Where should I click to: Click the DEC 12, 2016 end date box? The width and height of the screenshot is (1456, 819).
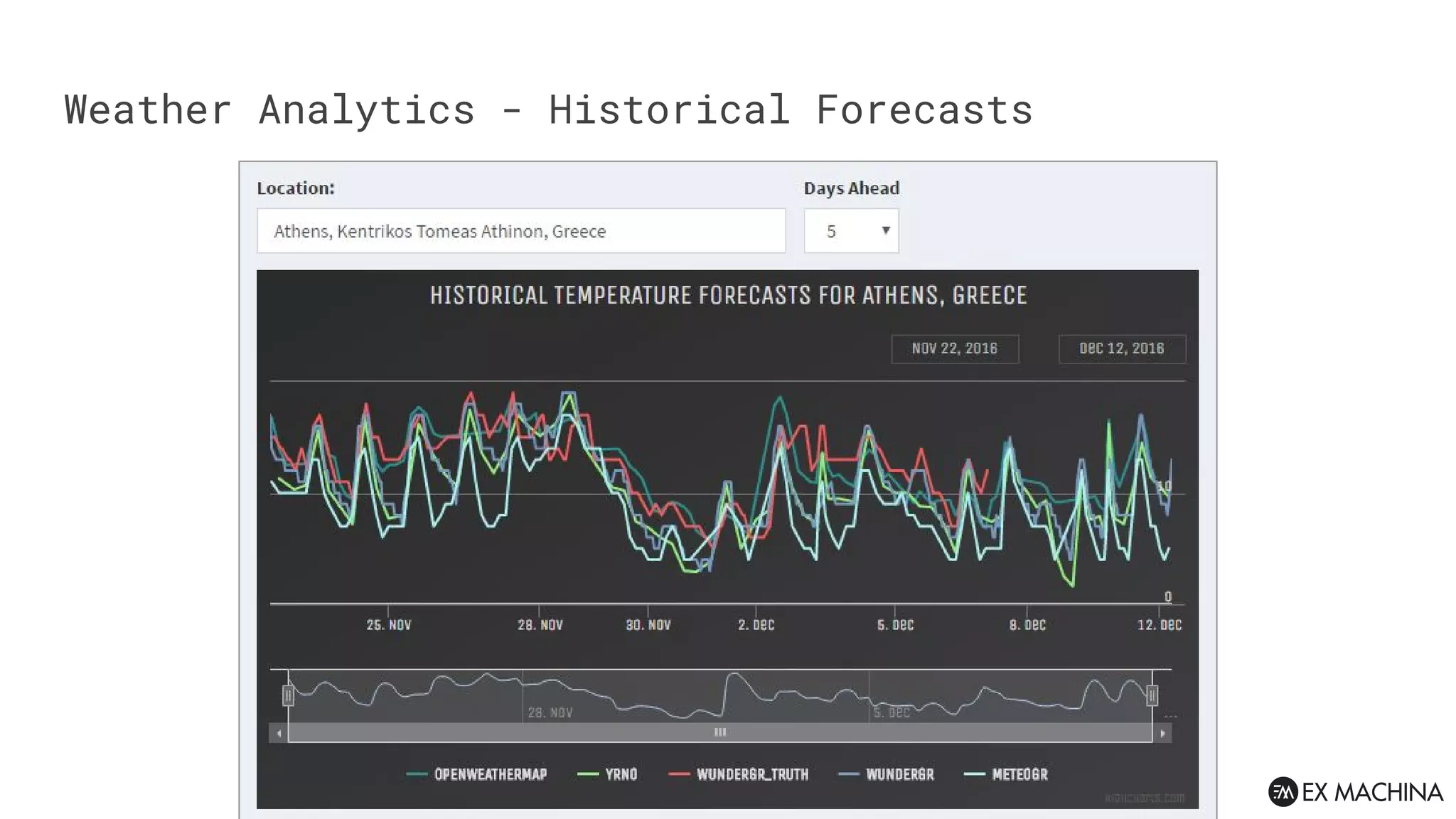pos(1122,349)
